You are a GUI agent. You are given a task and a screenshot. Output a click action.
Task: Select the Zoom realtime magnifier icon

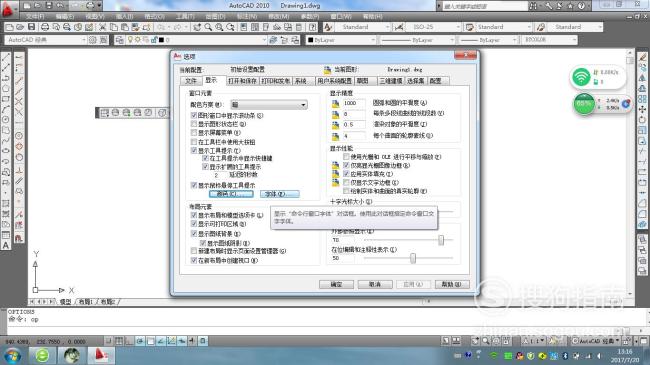208,27
